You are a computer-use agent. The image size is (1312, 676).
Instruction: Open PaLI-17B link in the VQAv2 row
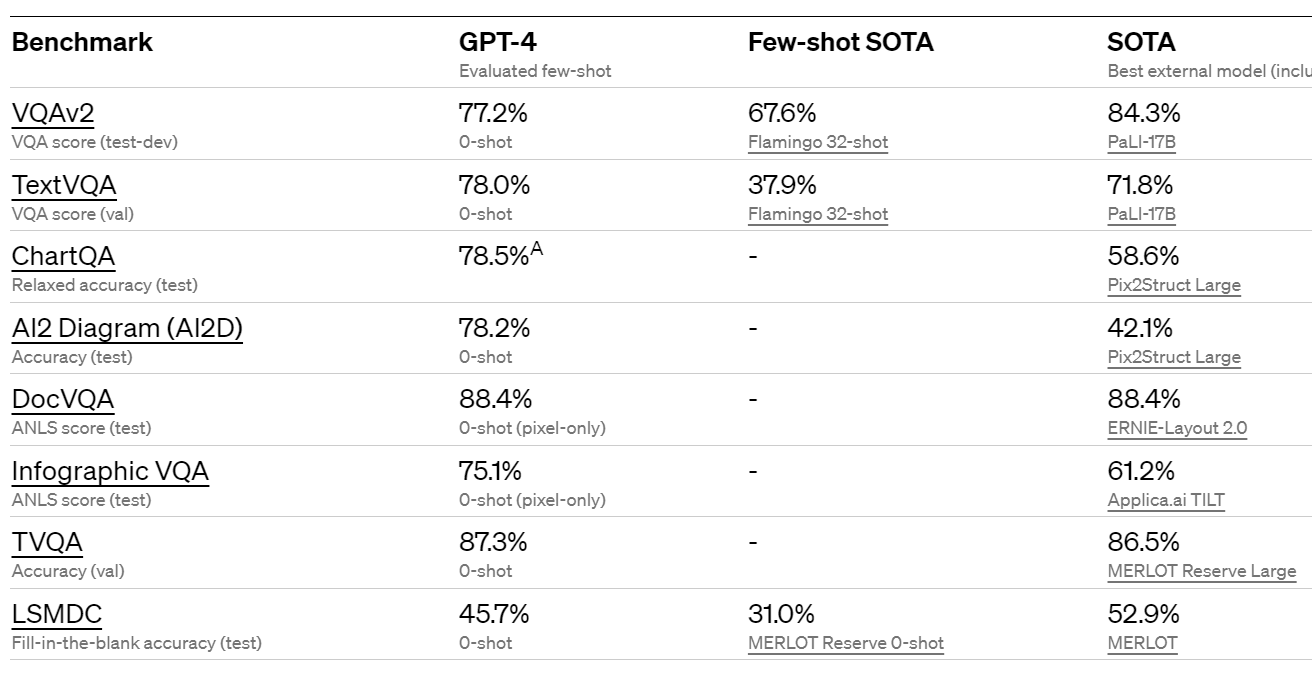pyautogui.click(x=1141, y=142)
